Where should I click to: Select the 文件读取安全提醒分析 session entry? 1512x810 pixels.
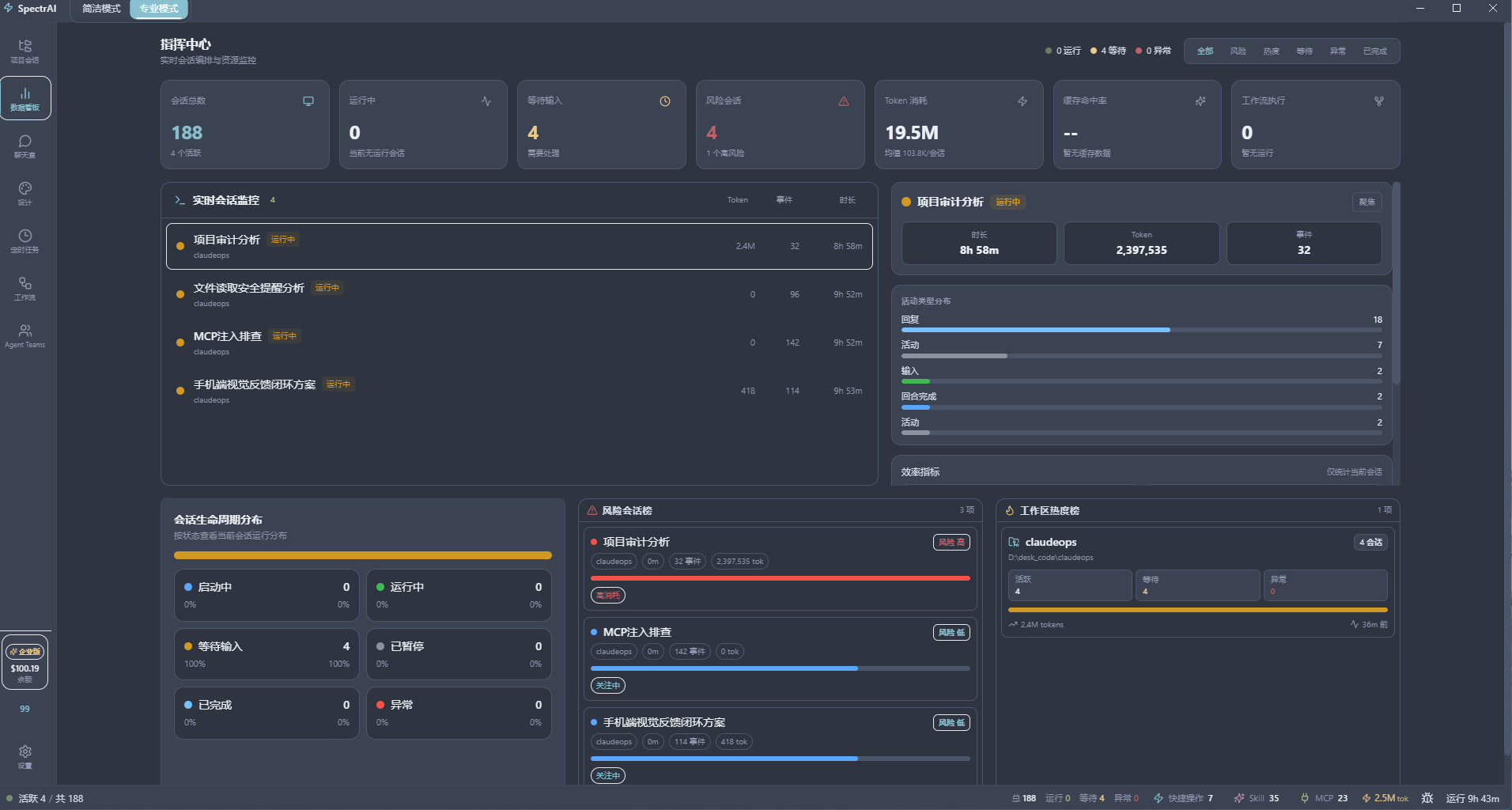pos(518,293)
